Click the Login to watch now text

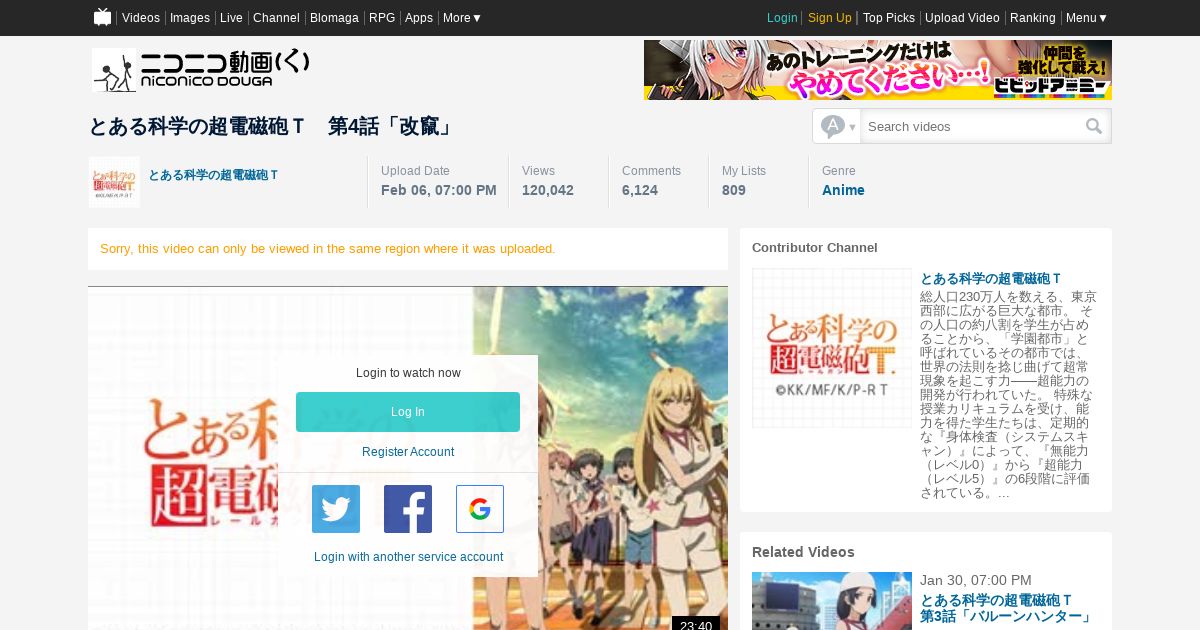pyautogui.click(x=408, y=373)
